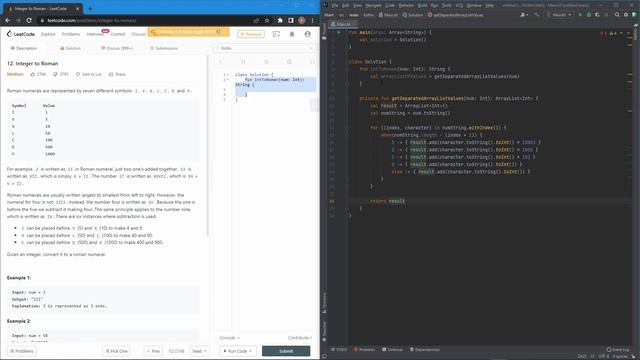Click the Solution breadcrumb in navigation bar

click(x=413, y=15)
